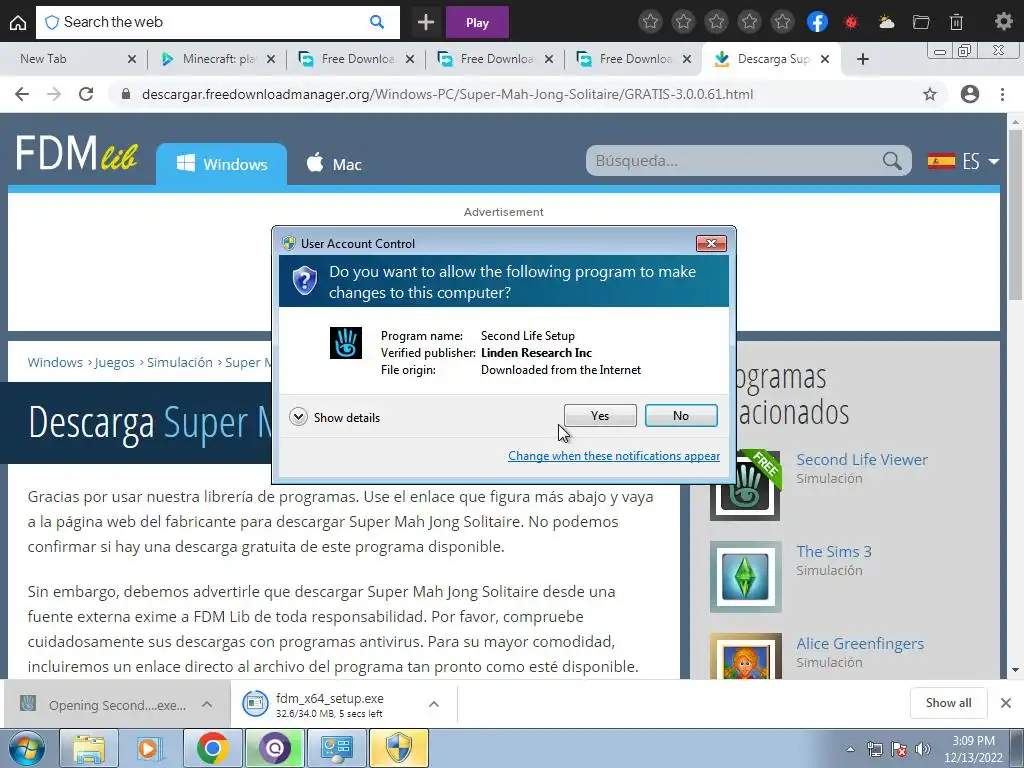Screen dimensions: 1024x768
Task: Click the action center flag tray icon
Action: tap(899, 749)
